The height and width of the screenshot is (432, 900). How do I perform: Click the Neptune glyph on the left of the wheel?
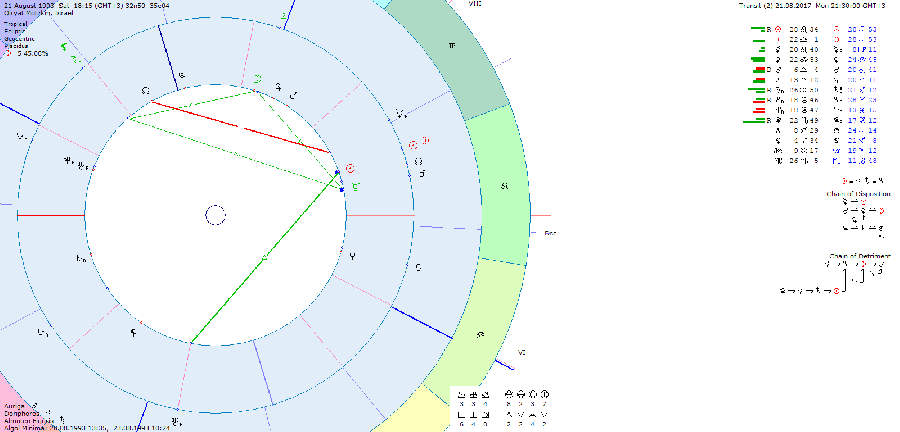(x=69, y=162)
